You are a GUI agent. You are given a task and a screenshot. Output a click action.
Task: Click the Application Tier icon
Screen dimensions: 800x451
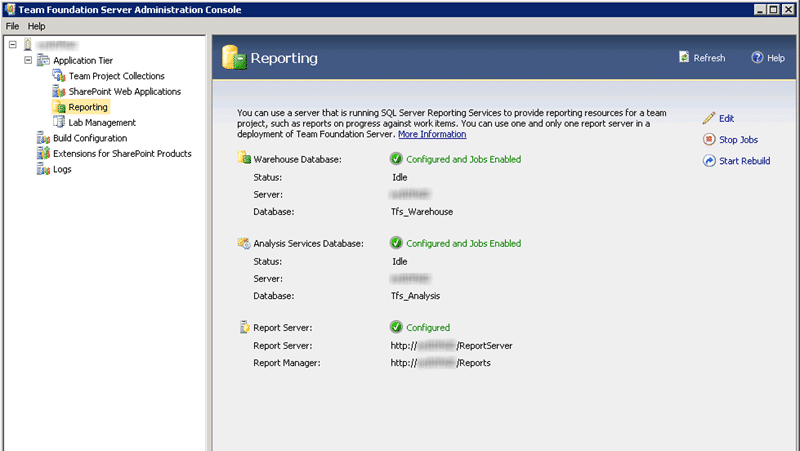click(43, 60)
